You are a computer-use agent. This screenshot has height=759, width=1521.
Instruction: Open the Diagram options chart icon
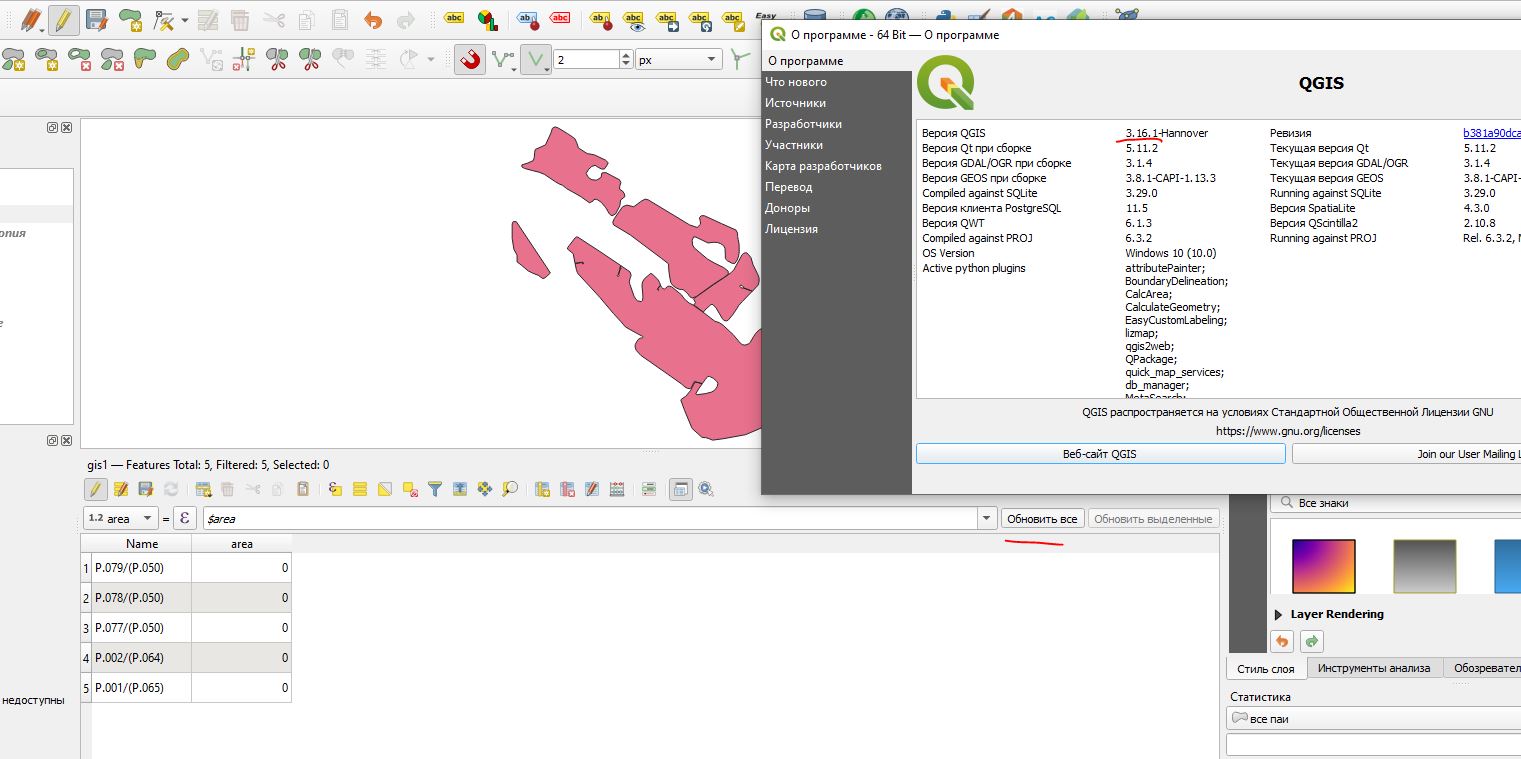point(486,19)
